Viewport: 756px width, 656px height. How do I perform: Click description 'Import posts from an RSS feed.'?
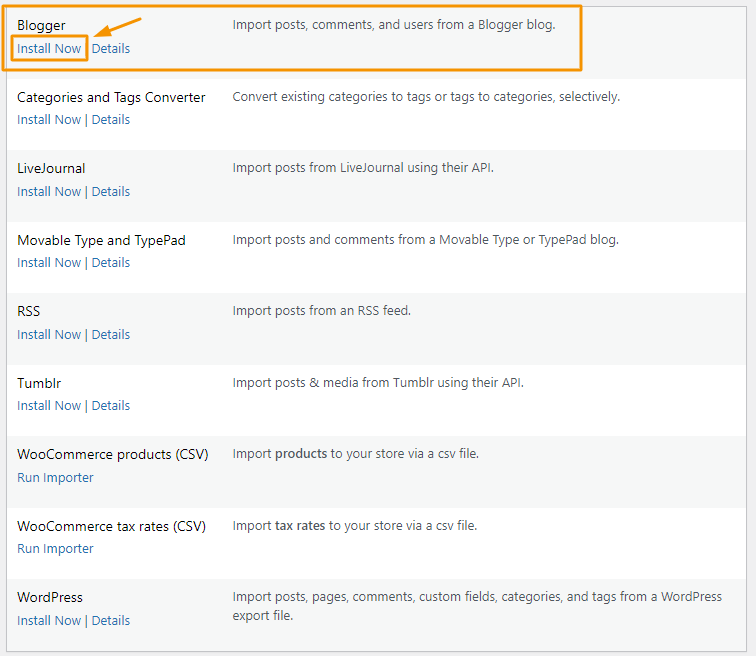(322, 311)
